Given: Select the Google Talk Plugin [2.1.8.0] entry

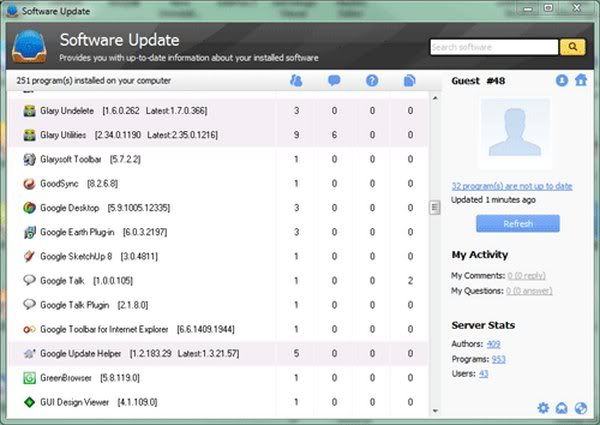Looking at the screenshot, I should pyautogui.click(x=94, y=305).
